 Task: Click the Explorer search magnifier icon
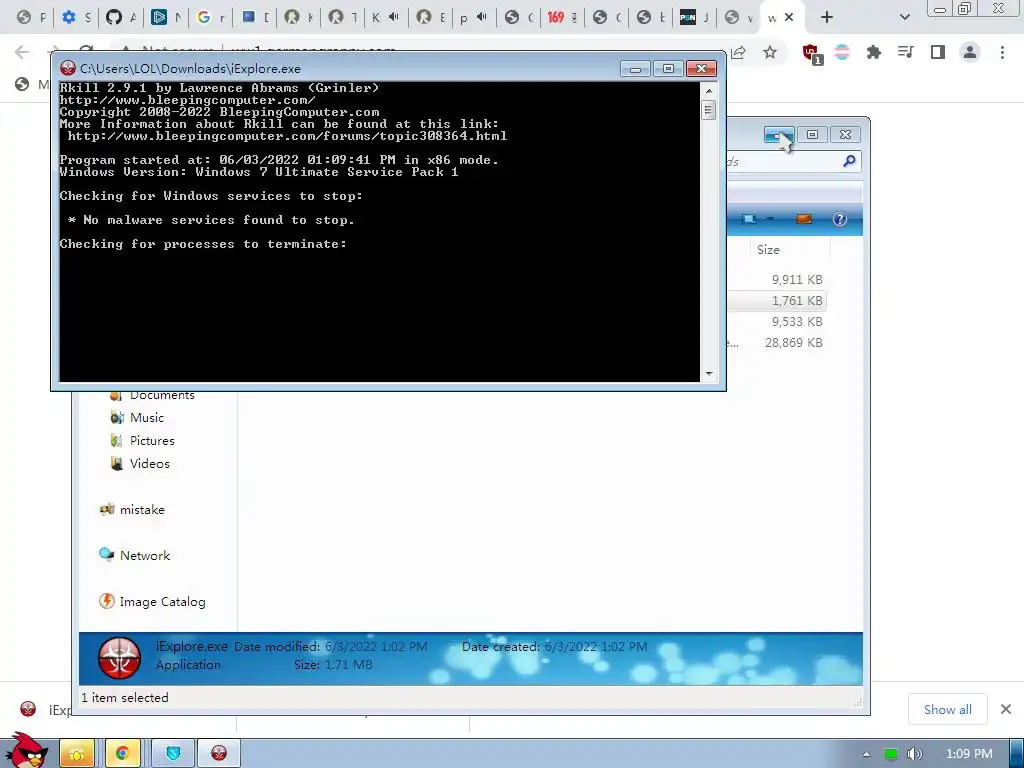pyautogui.click(x=849, y=161)
